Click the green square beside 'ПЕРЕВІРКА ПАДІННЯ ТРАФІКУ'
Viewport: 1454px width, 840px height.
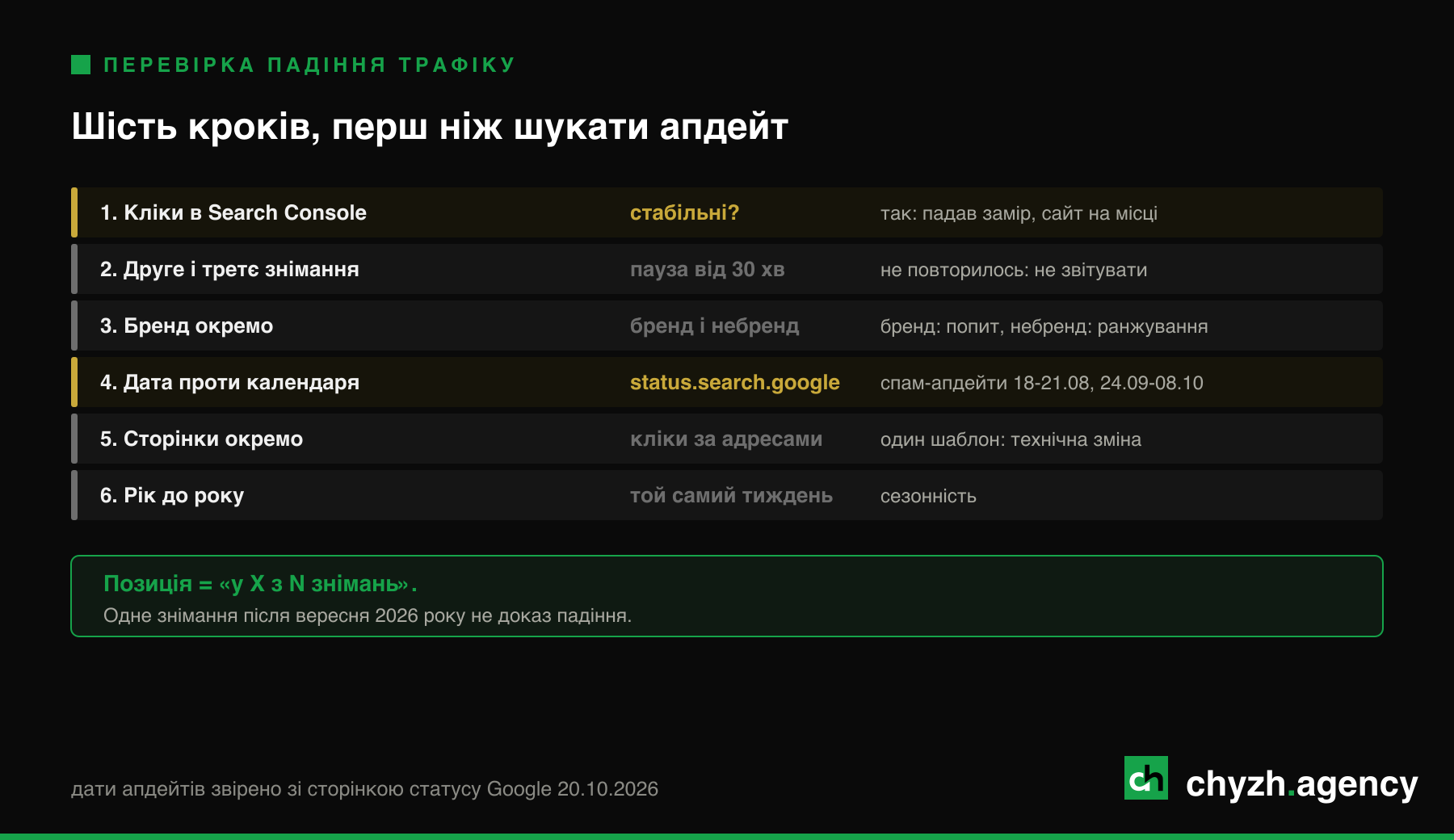click(x=81, y=65)
